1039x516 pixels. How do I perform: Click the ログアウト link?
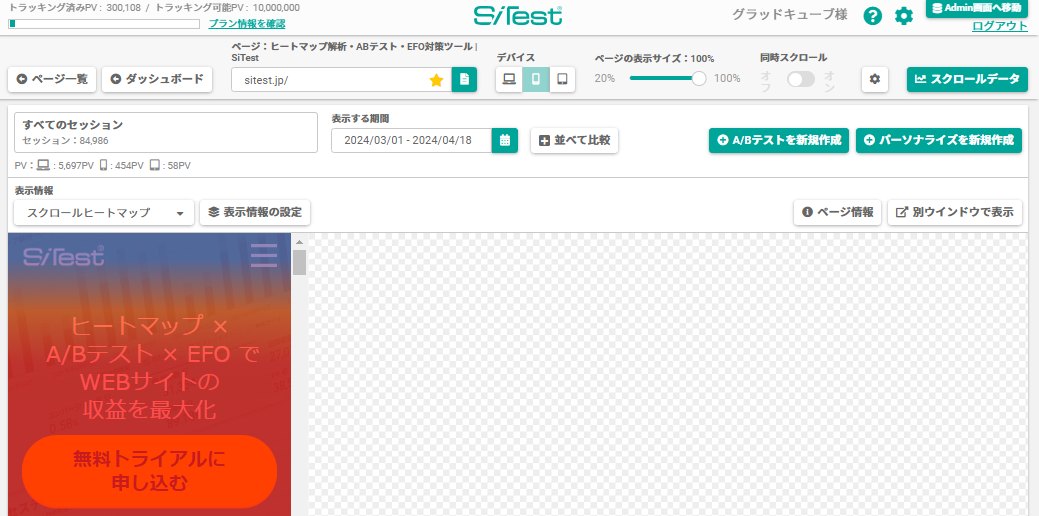pos(1000,26)
